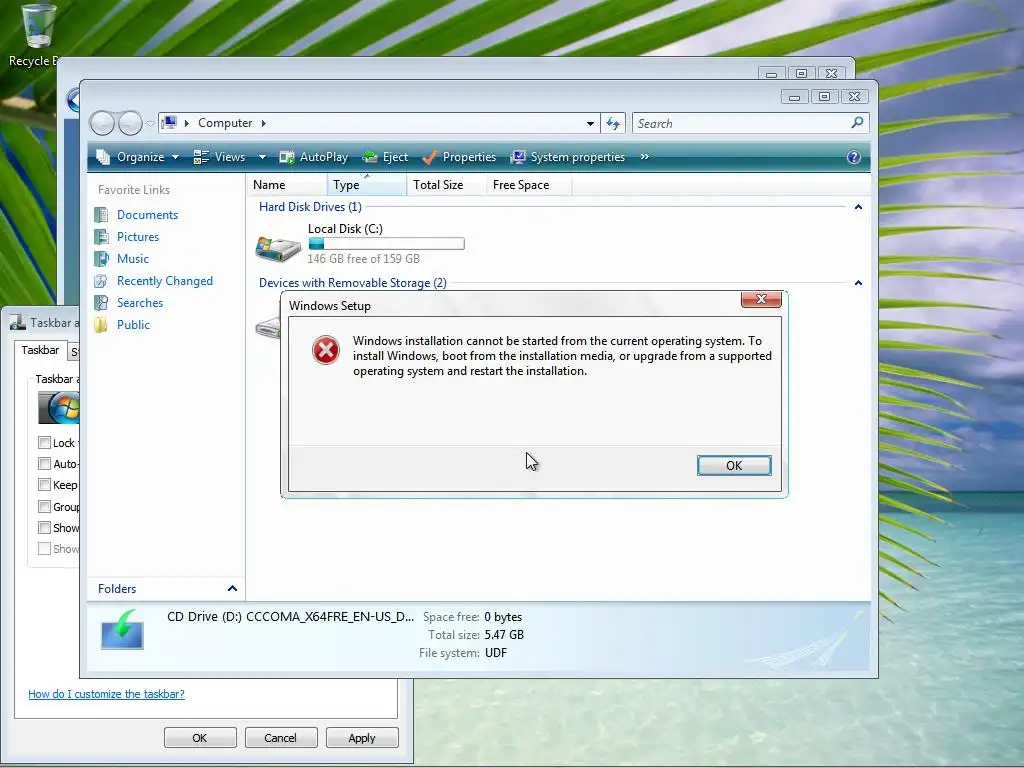Close the Windows Setup dialog

click(761, 299)
